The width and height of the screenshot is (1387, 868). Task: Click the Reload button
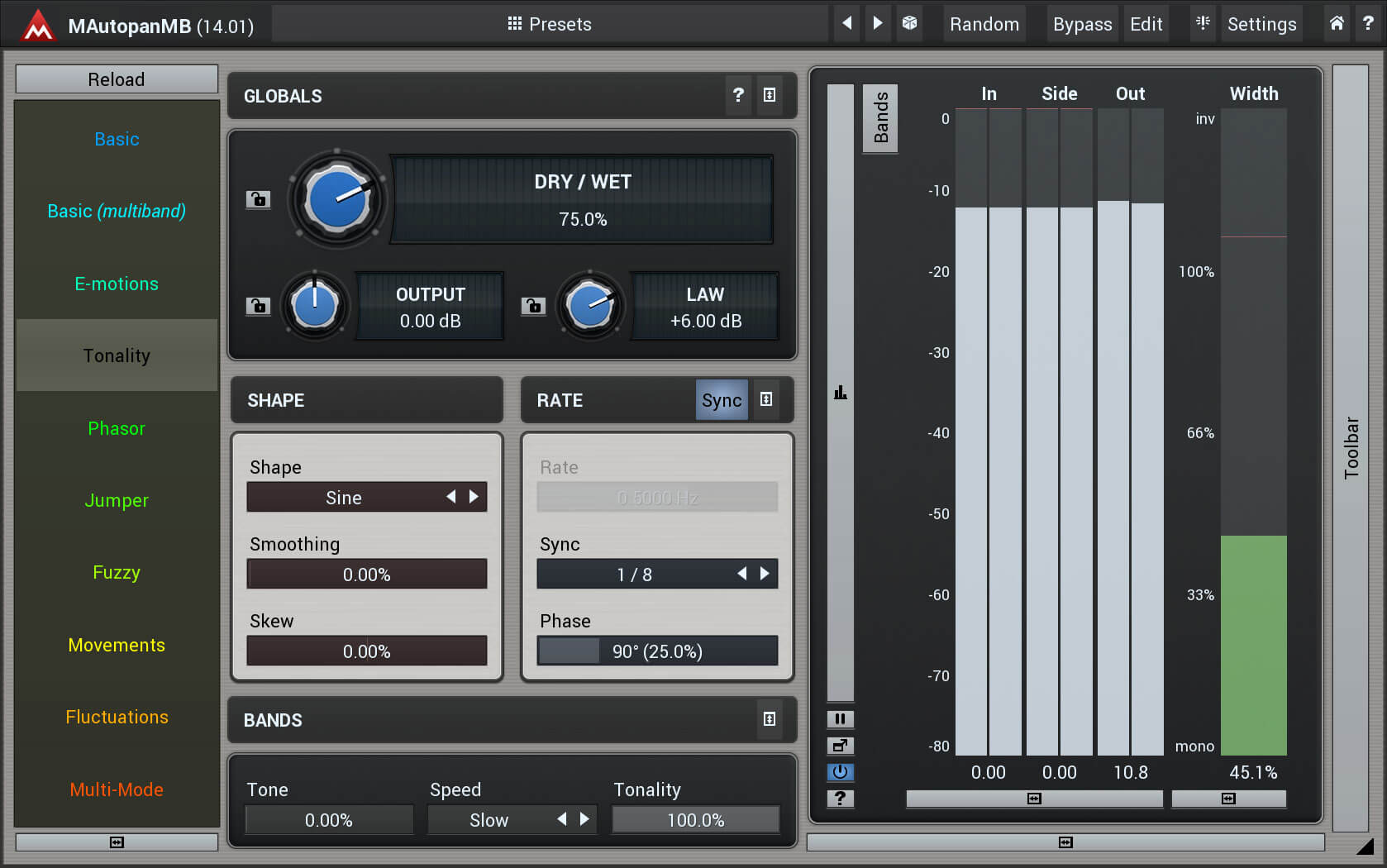(117, 79)
